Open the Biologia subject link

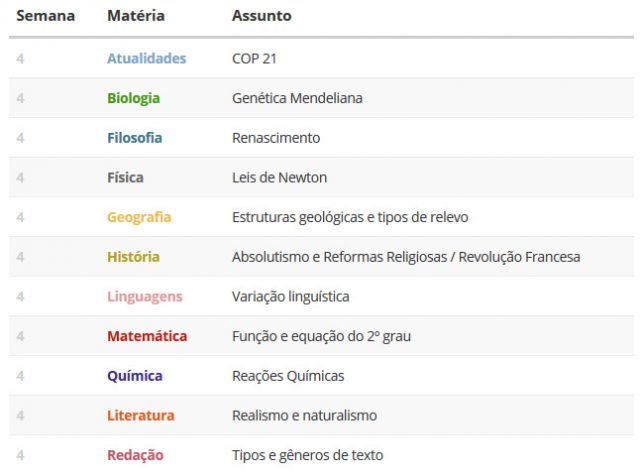[x=133, y=98]
